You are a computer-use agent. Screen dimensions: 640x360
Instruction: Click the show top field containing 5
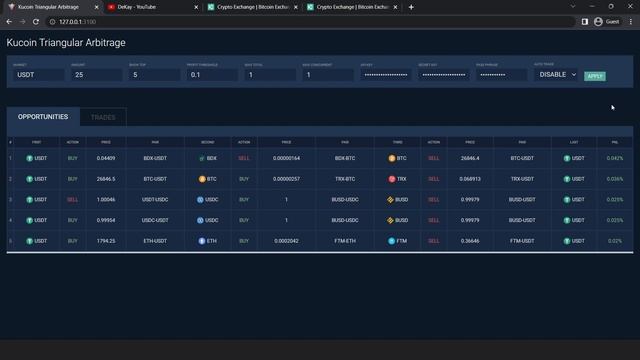154,75
